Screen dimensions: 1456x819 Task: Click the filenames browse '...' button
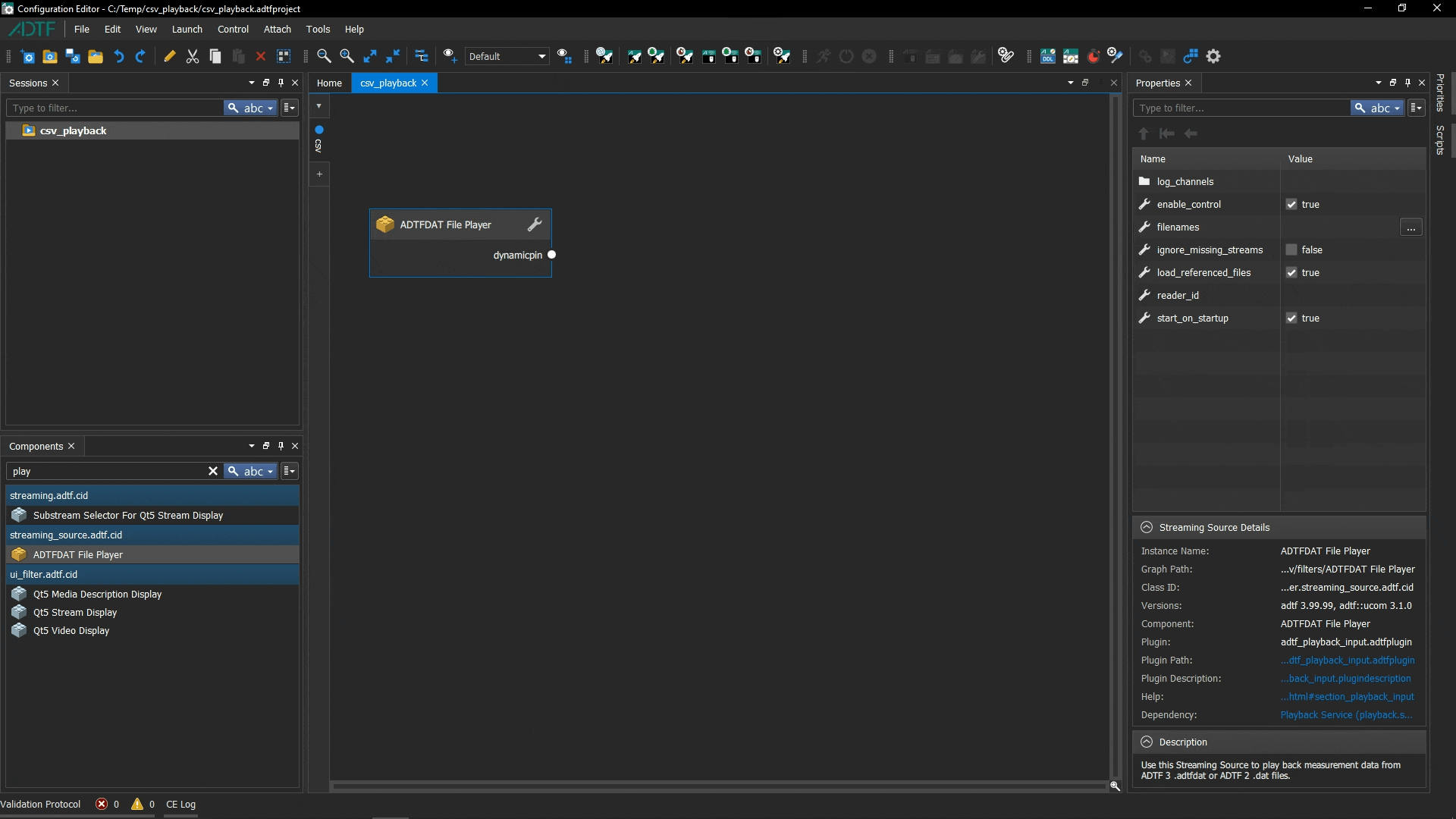tap(1410, 227)
